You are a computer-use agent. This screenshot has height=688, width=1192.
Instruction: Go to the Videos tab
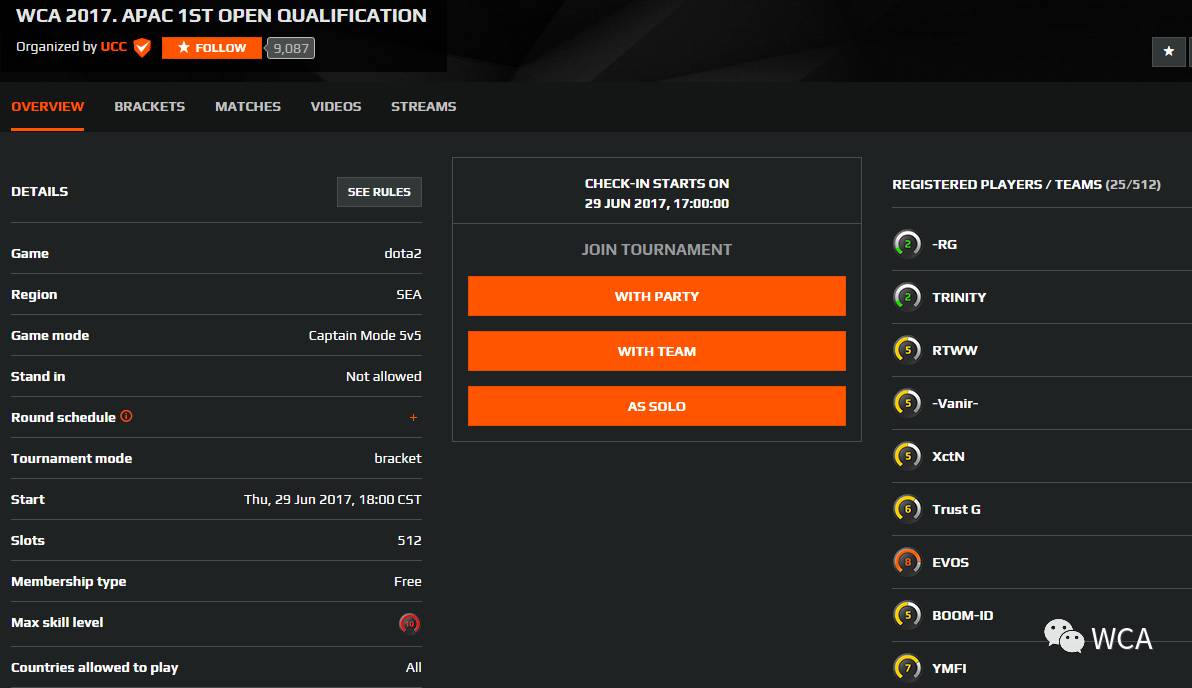(335, 106)
